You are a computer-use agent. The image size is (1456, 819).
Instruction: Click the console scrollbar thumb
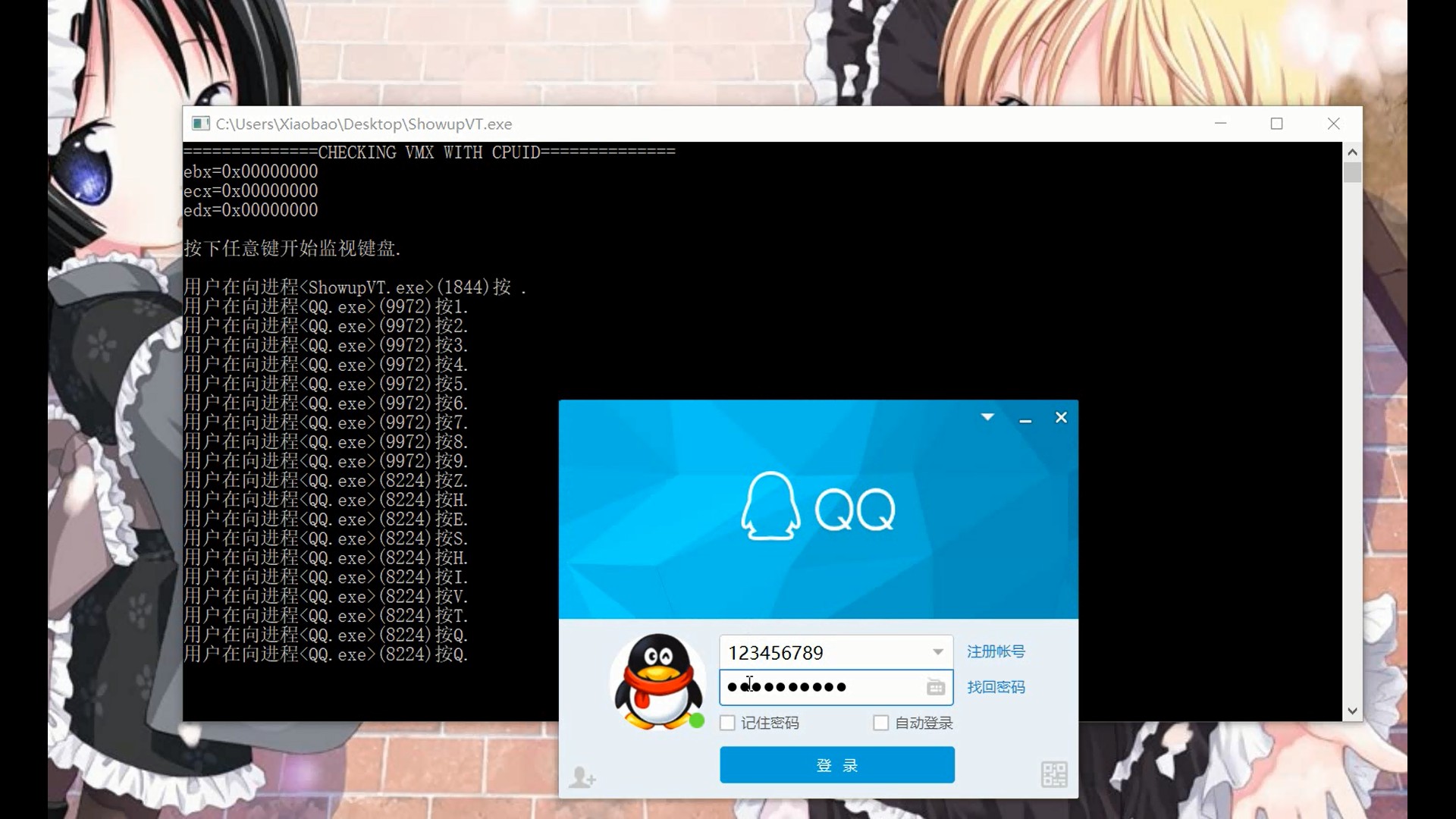(x=1352, y=173)
